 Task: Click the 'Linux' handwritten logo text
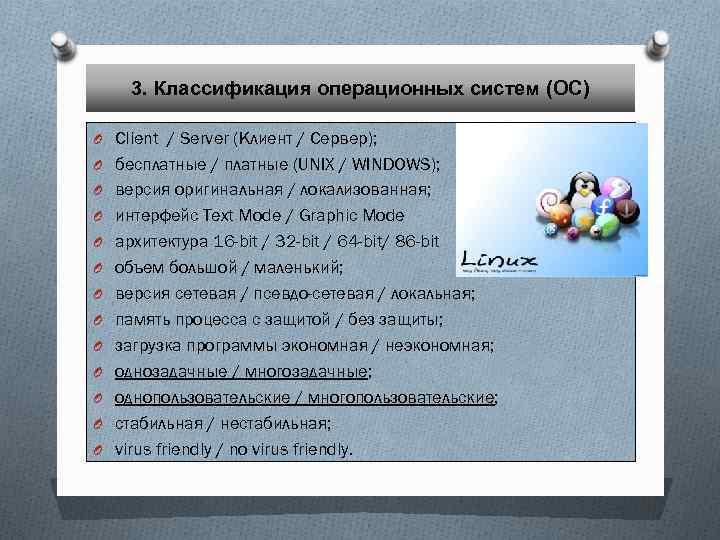click(x=499, y=259)
